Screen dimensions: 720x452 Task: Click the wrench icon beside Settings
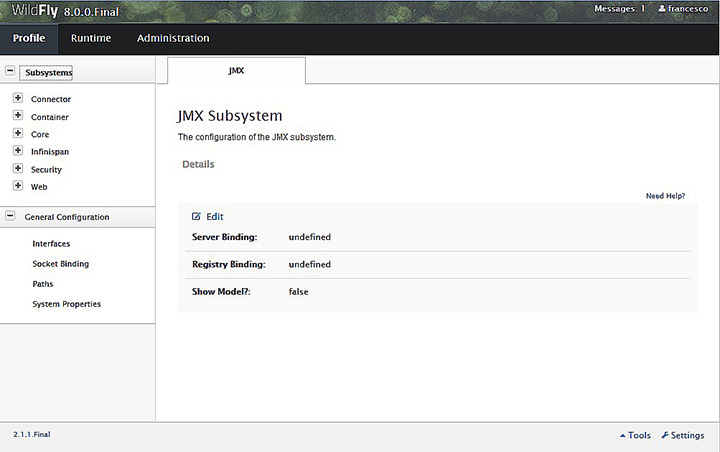(x=665, y=435)
